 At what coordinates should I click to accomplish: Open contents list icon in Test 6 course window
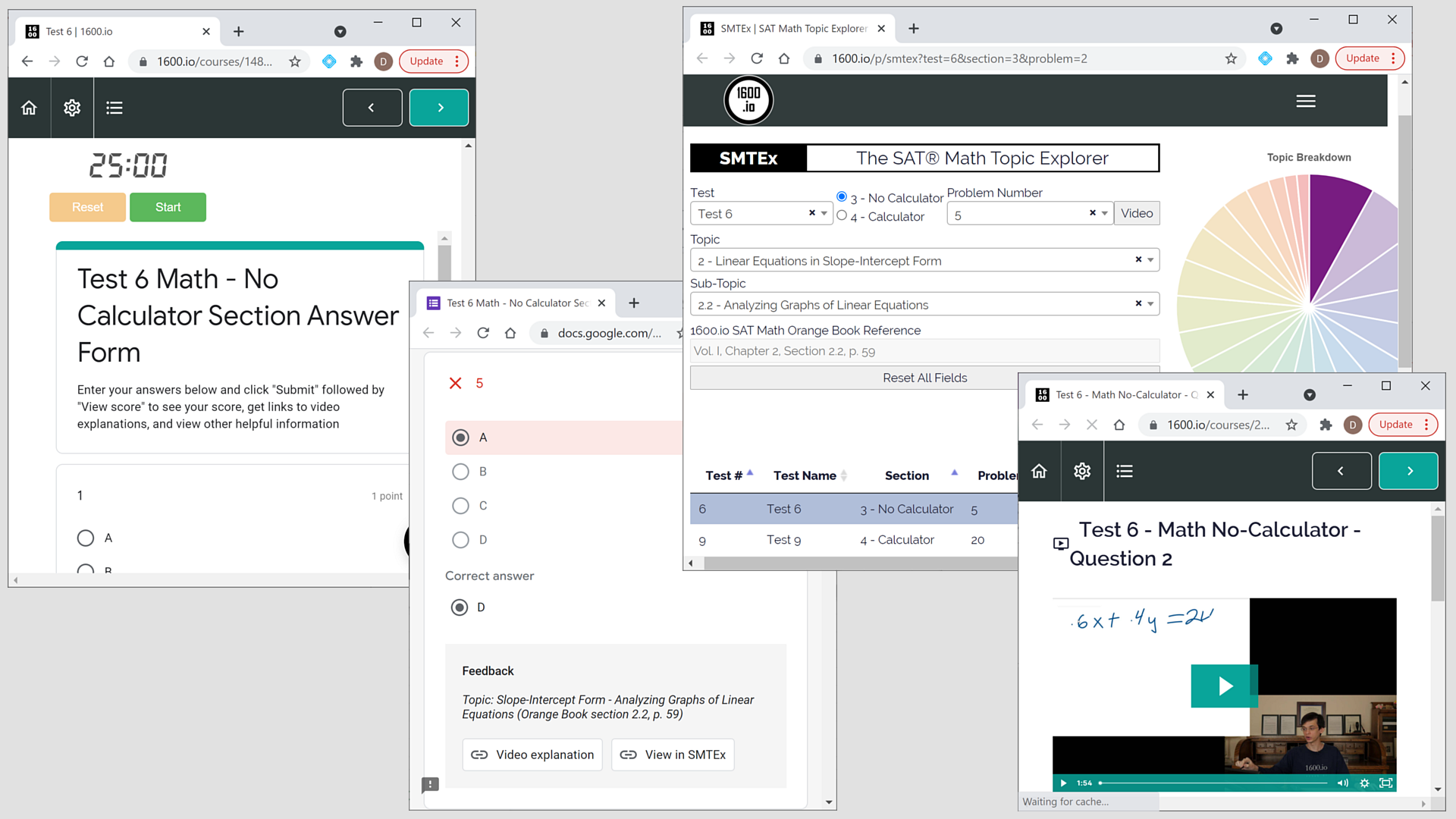click(115, 108)
